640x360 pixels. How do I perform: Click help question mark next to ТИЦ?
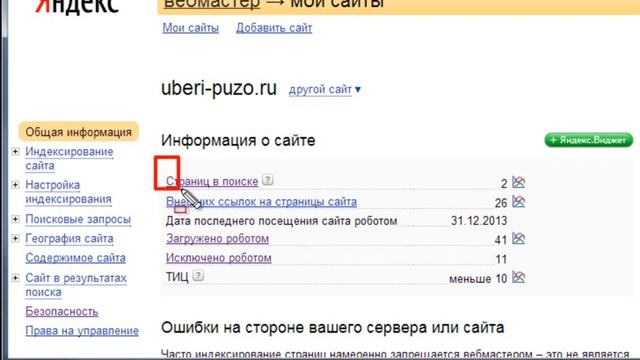198,276
